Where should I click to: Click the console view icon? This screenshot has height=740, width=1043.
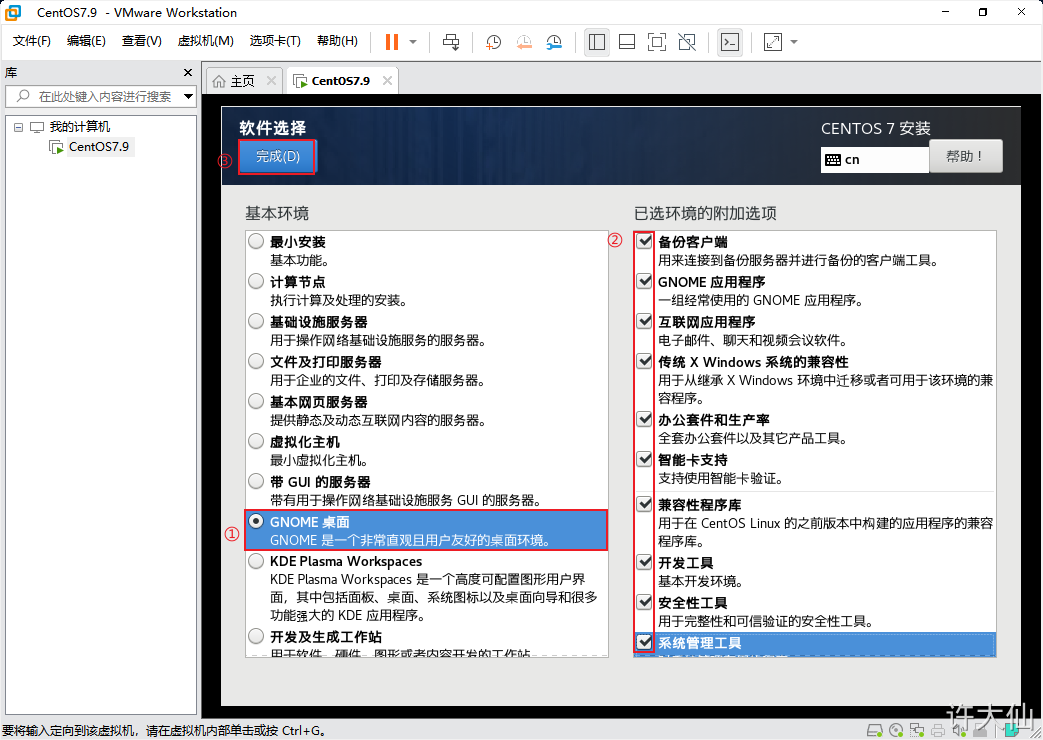[x=730, y=42]
